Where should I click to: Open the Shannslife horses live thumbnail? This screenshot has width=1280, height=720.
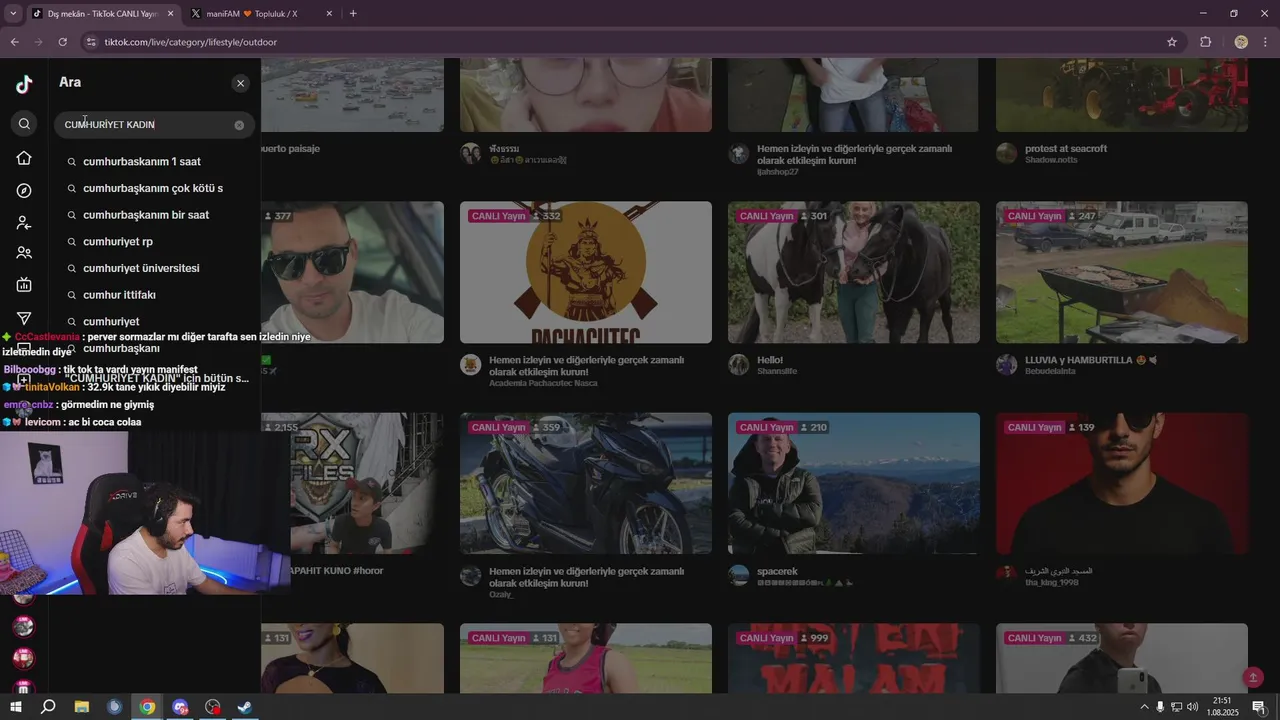point(854,272)
